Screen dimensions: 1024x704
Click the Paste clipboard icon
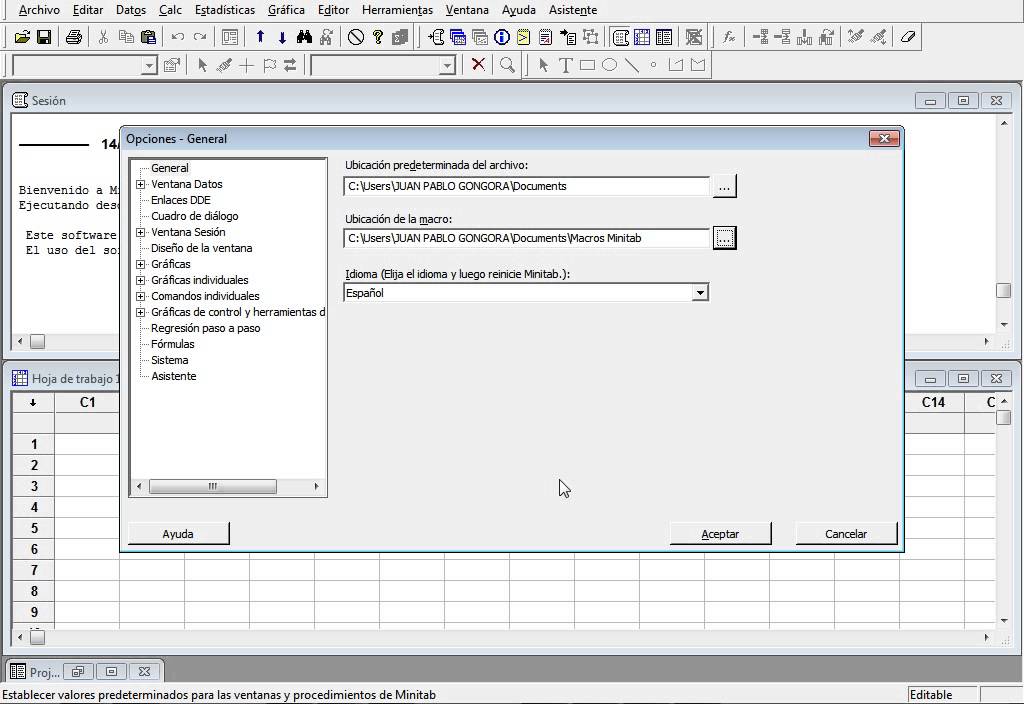click(149, 37)
